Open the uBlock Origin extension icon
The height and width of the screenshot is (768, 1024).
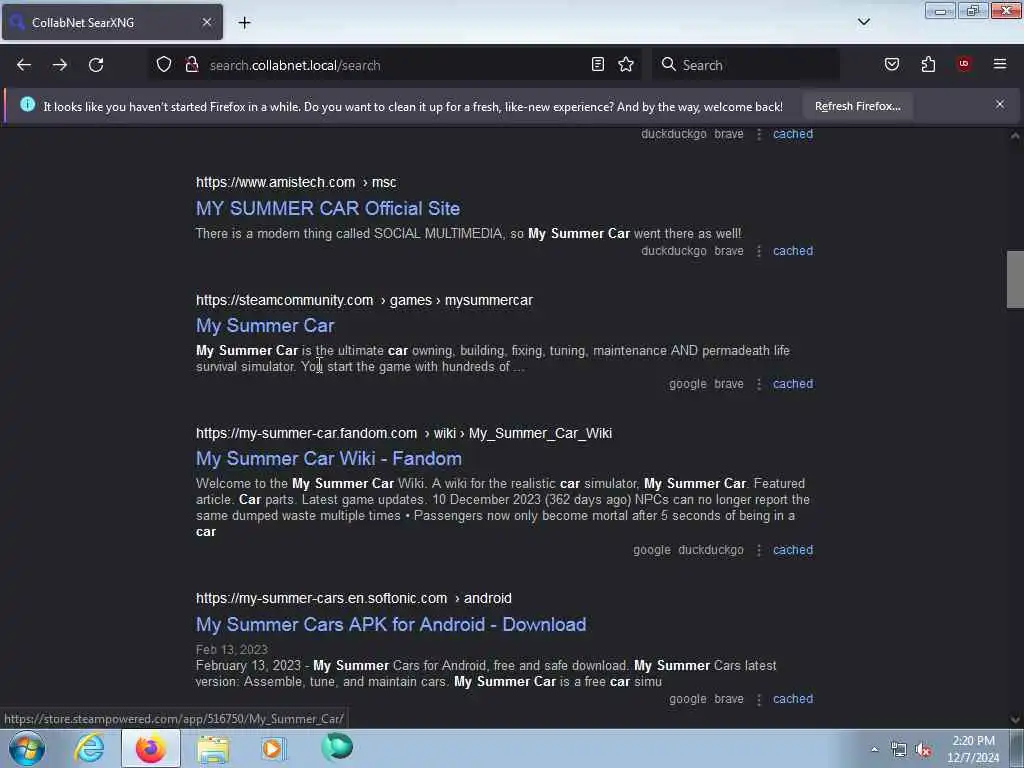964,64
